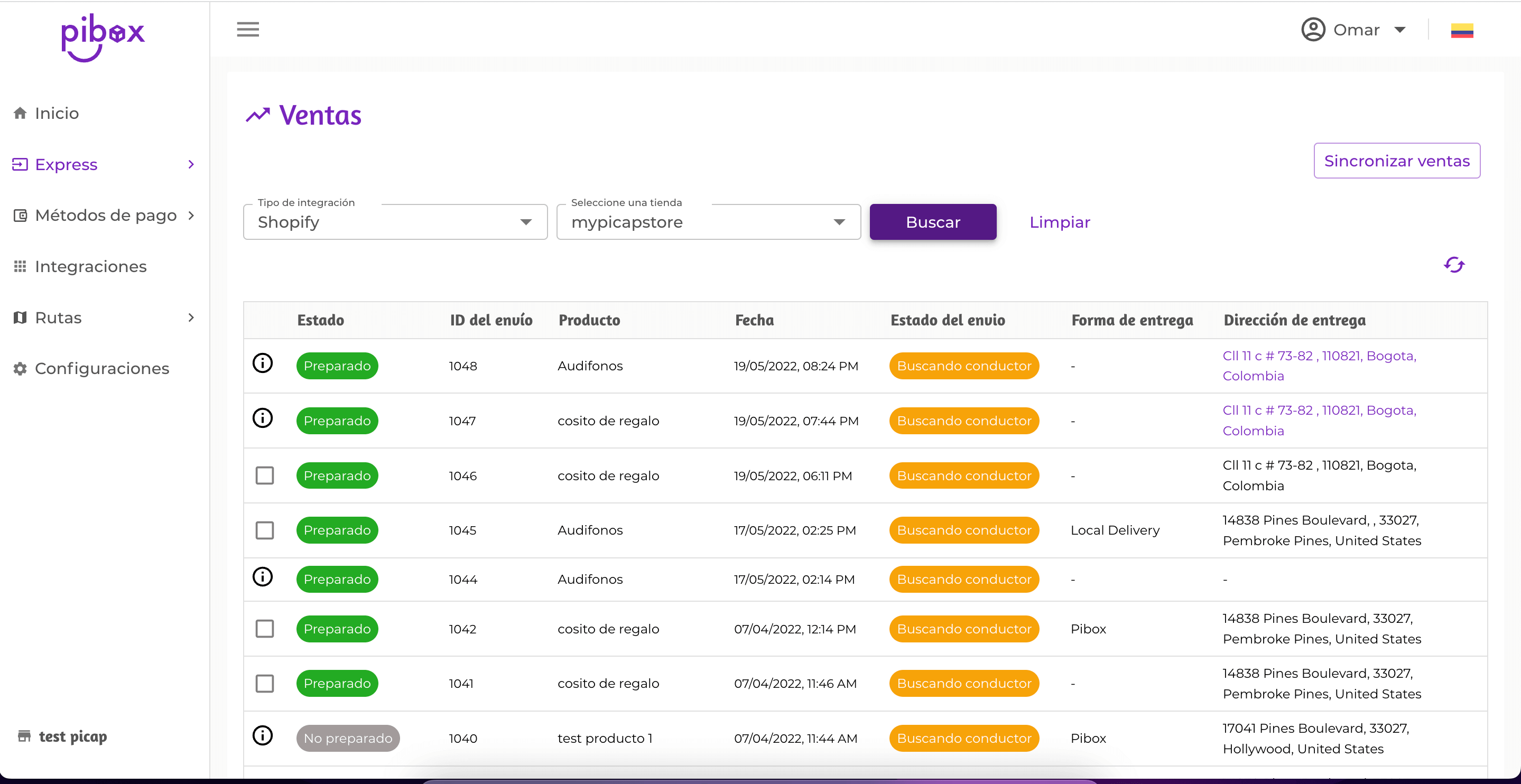Click the Producto column header
Screen dimensions: 1521x784
589,320
